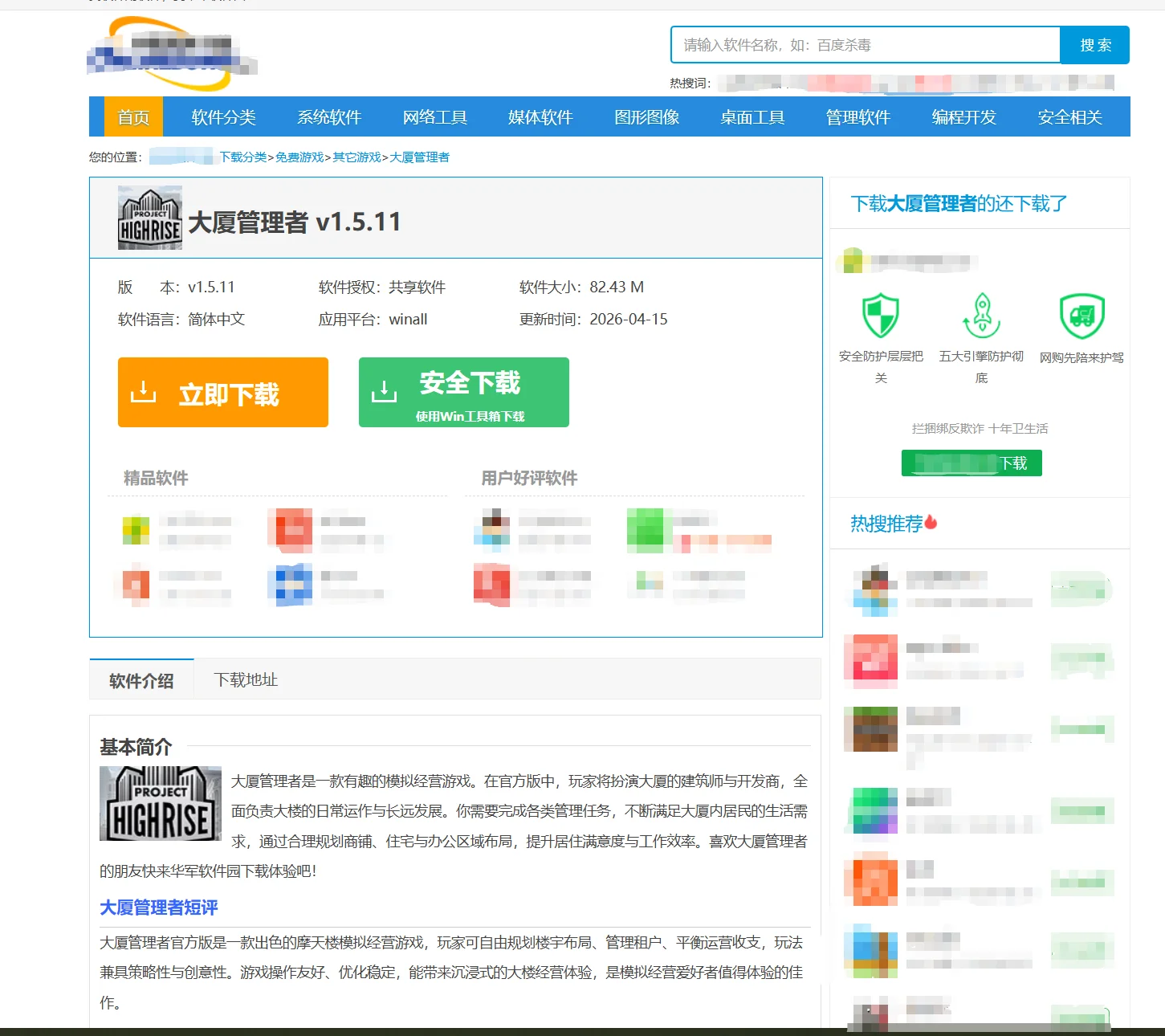Click the 下载分类 breadcrumb link
Screen dimensions: 1165x1036
pos(243,157)
